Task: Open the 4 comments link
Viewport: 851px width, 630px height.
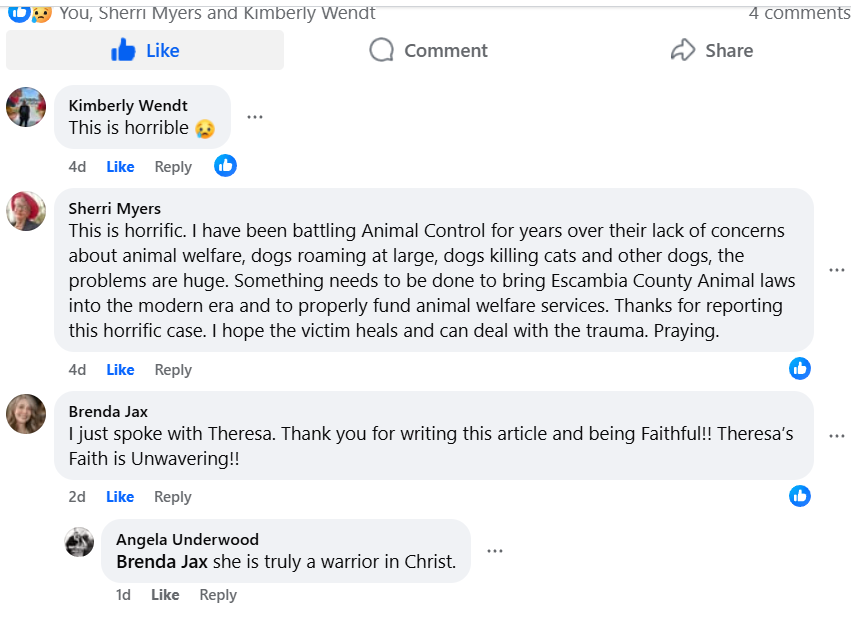Action: [x=799, y=13]
